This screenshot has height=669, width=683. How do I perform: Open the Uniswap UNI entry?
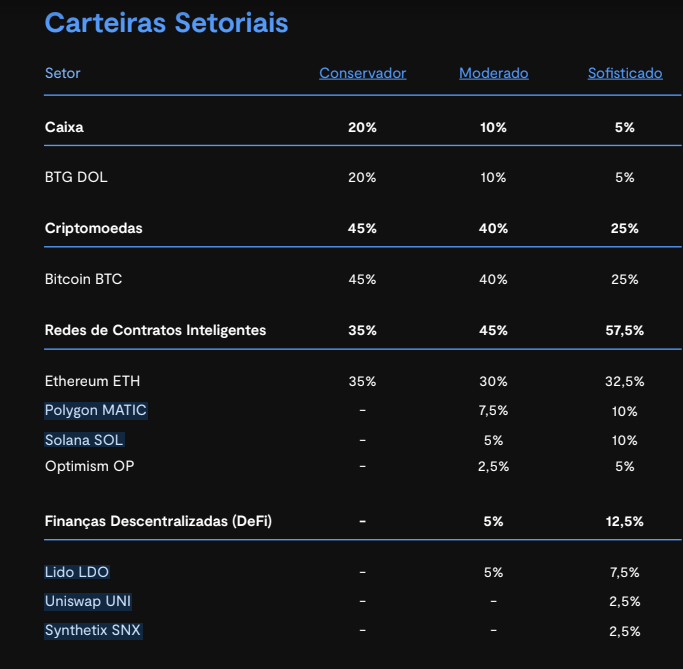88,601
